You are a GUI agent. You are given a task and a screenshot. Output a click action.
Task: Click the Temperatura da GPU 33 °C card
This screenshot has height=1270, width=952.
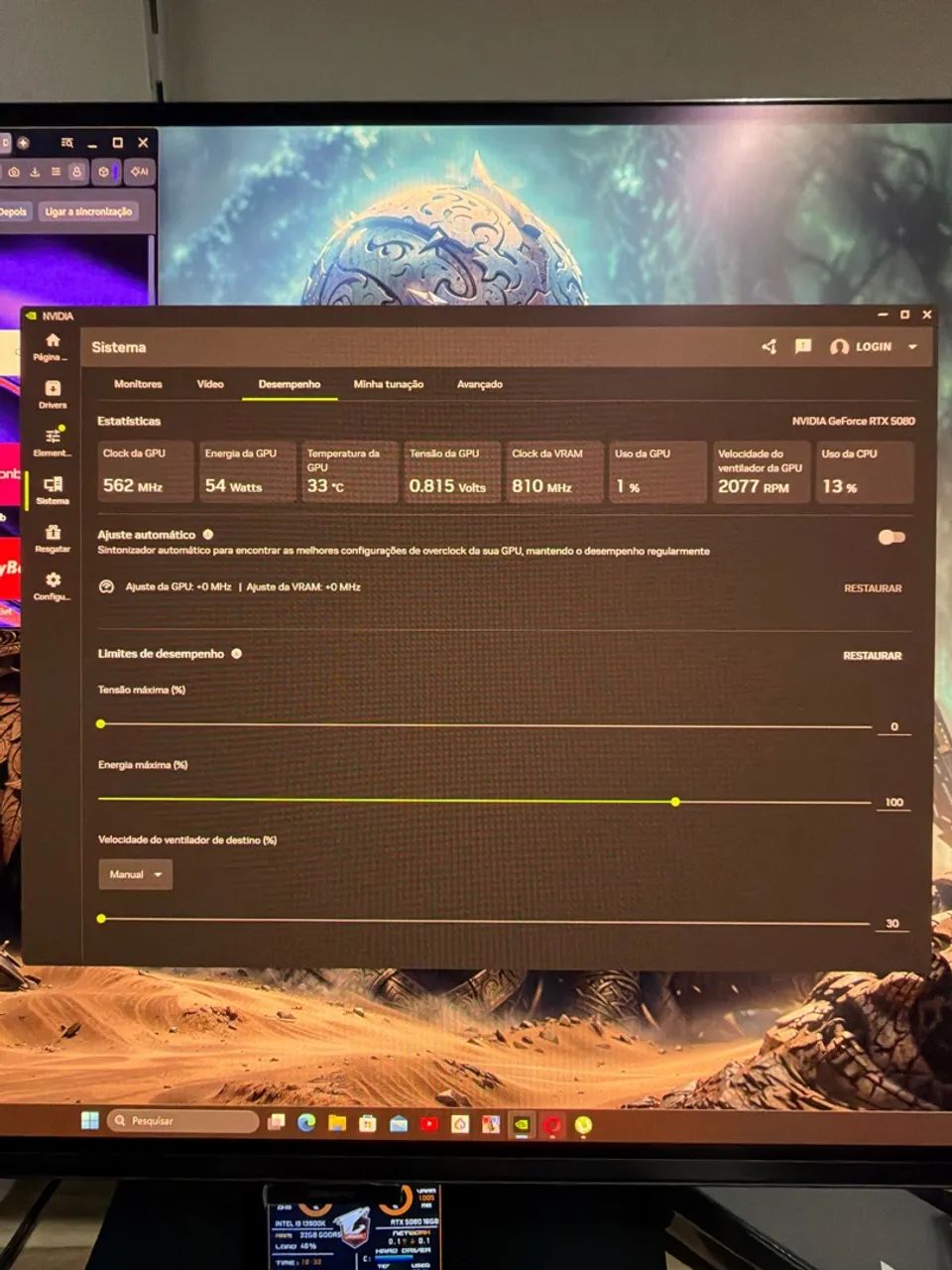pos(350,471)
